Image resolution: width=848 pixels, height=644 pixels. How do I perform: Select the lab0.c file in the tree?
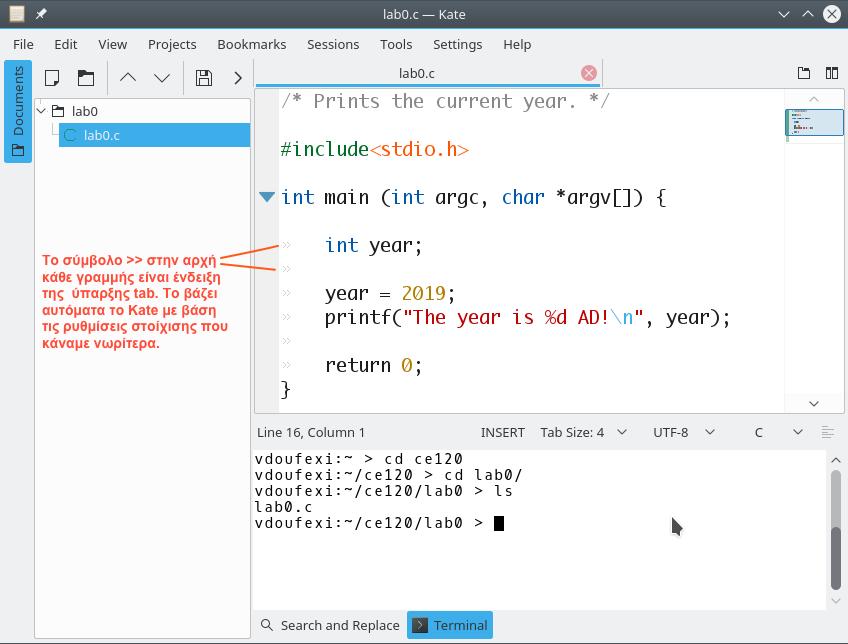click(x=154, y=135)
